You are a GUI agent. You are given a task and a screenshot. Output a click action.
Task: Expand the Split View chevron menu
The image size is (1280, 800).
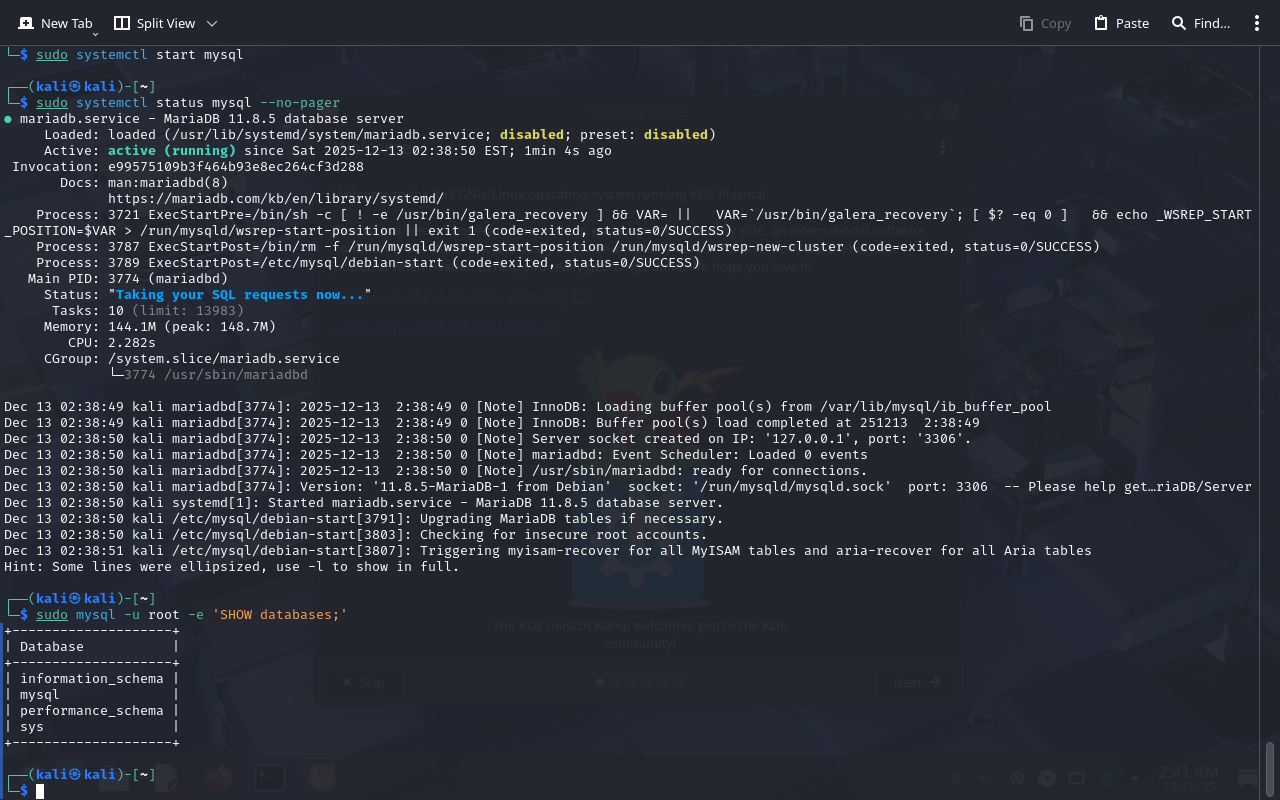[211, 23]
